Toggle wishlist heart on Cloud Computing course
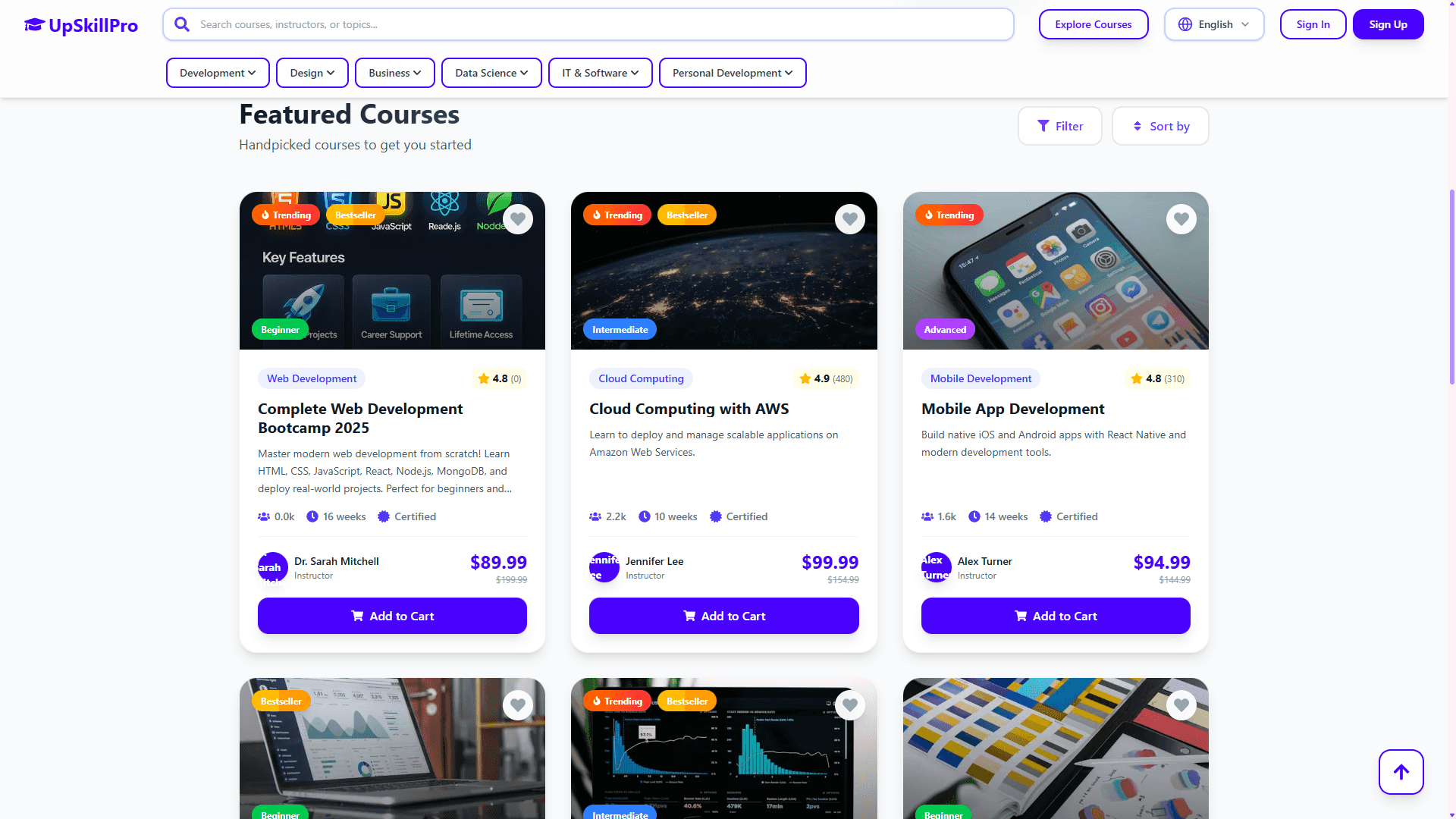The height and width of the screenshot is (819, 1456). pyautogui.click(x=850, y=219)
